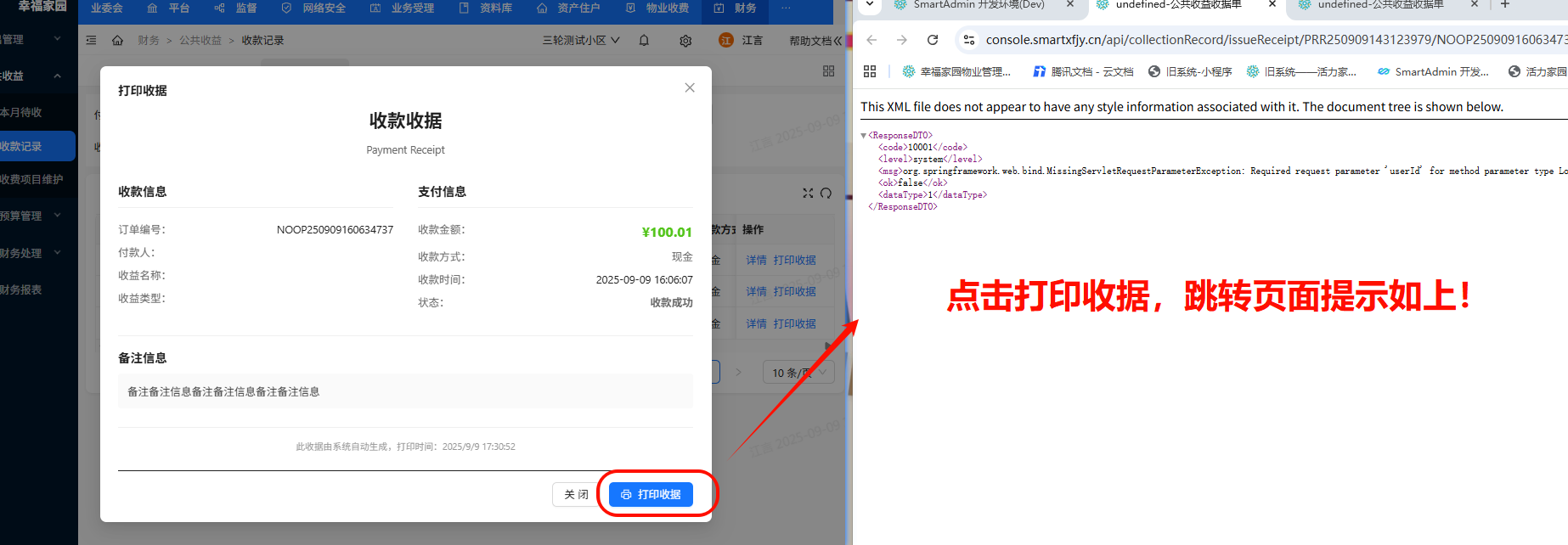Click the home icon in breadcrumb bar
The width and height of the screenshot is (1568, 545).
(x=117, y=41)
